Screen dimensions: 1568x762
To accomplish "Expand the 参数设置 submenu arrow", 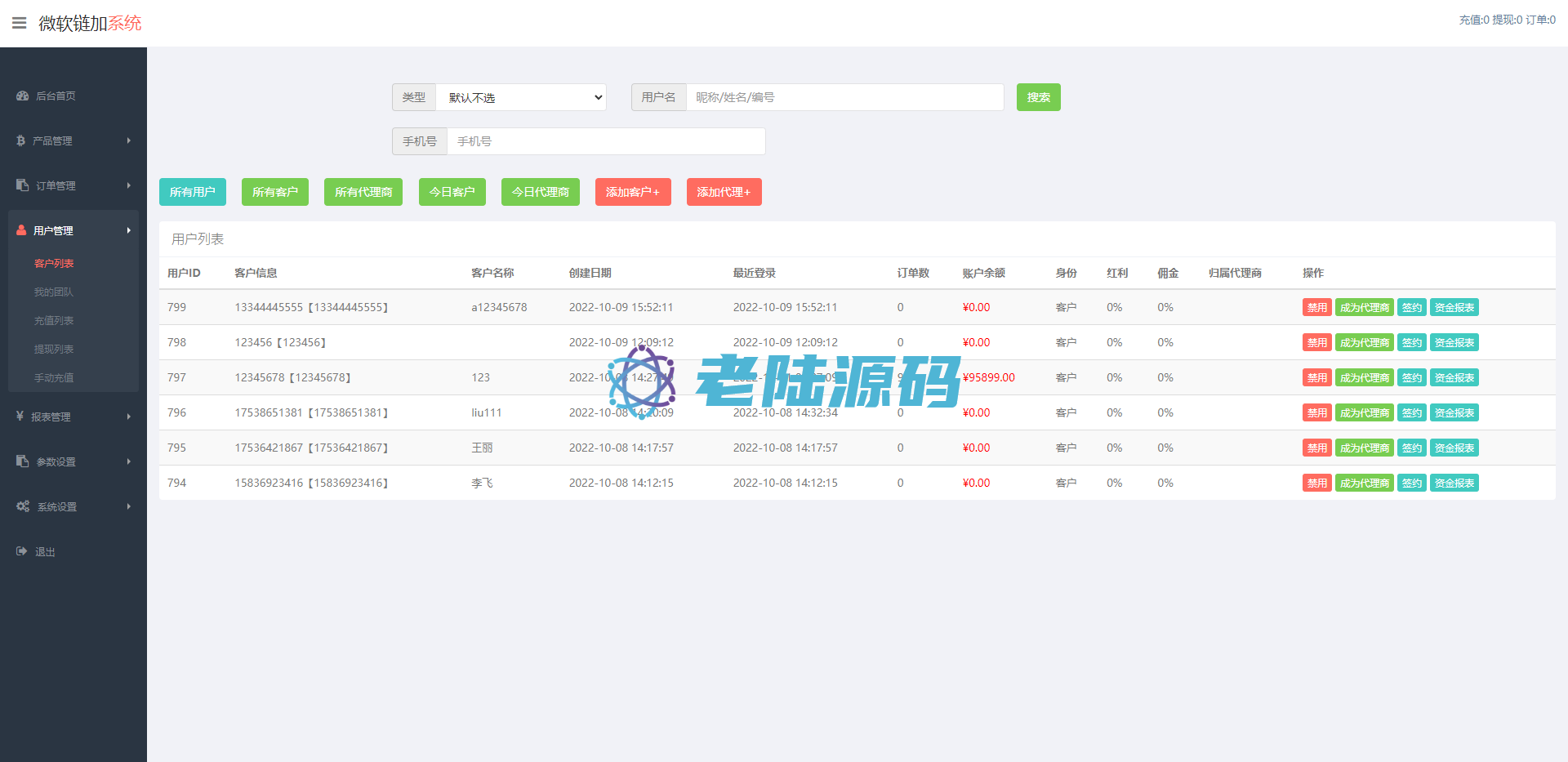I will coord(129,461).
